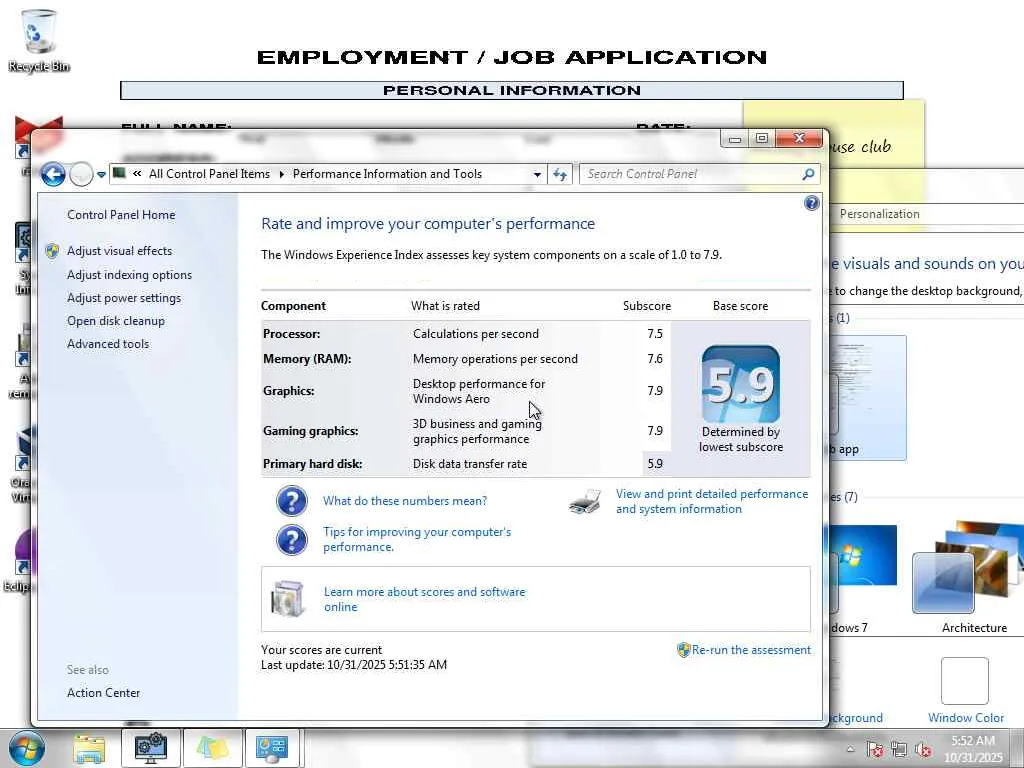Click question icon beside performance tips
Viewport: 1024px width, 768px height.
tap(291, 540)
